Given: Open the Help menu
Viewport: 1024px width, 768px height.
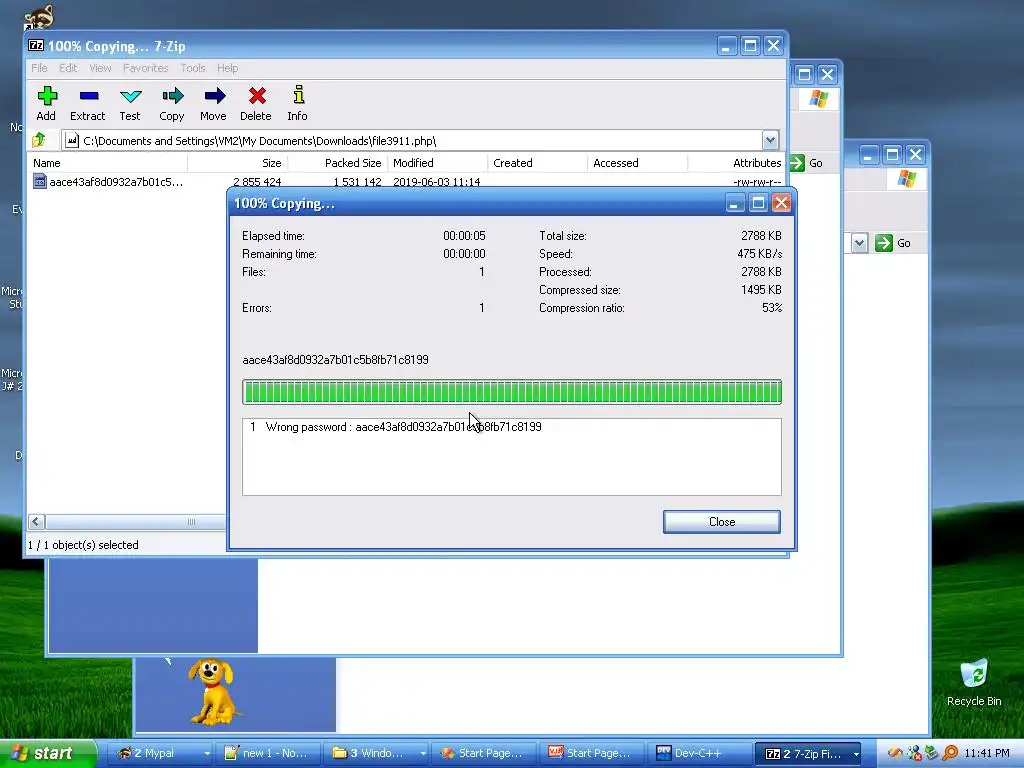Looking at the screenshot, I should point(227,68).
